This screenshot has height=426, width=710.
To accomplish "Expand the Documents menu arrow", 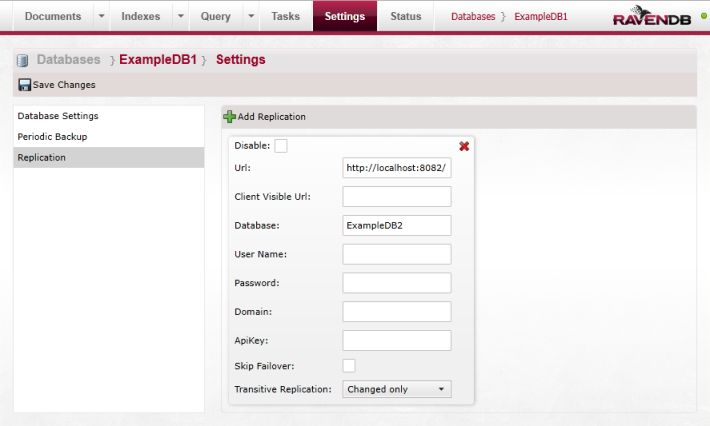I will point(101,16).
